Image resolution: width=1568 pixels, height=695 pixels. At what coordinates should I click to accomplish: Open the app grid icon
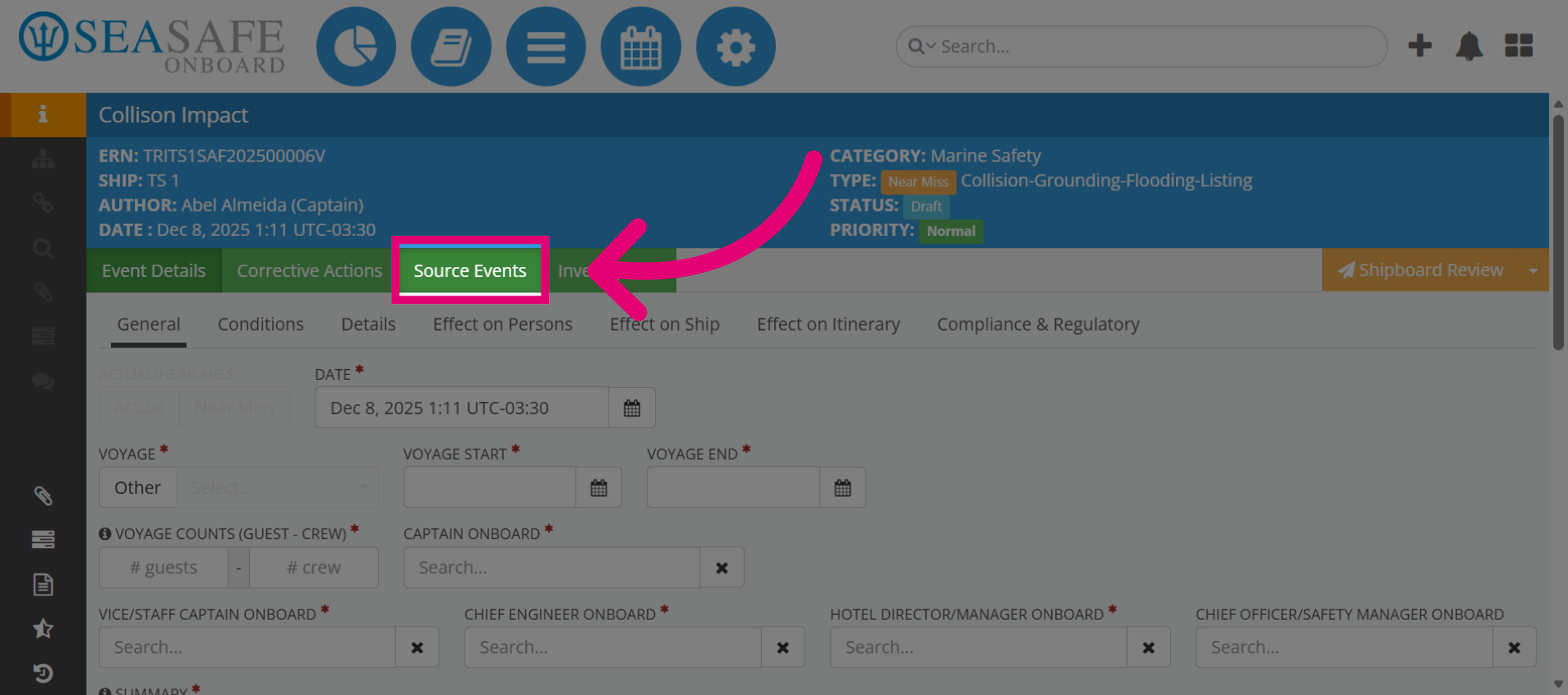[1519, 46]
